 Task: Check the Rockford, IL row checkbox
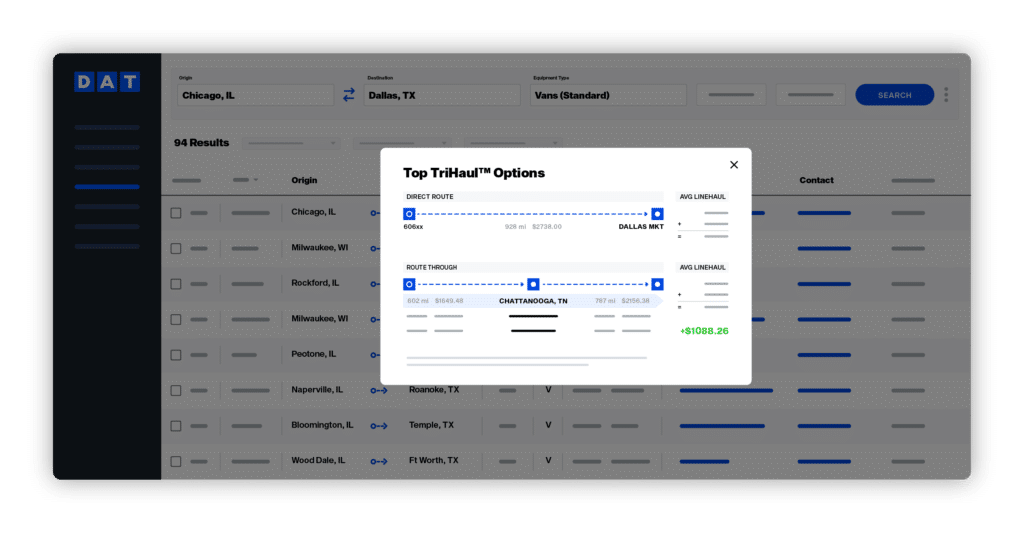click(x=176, y=284)
